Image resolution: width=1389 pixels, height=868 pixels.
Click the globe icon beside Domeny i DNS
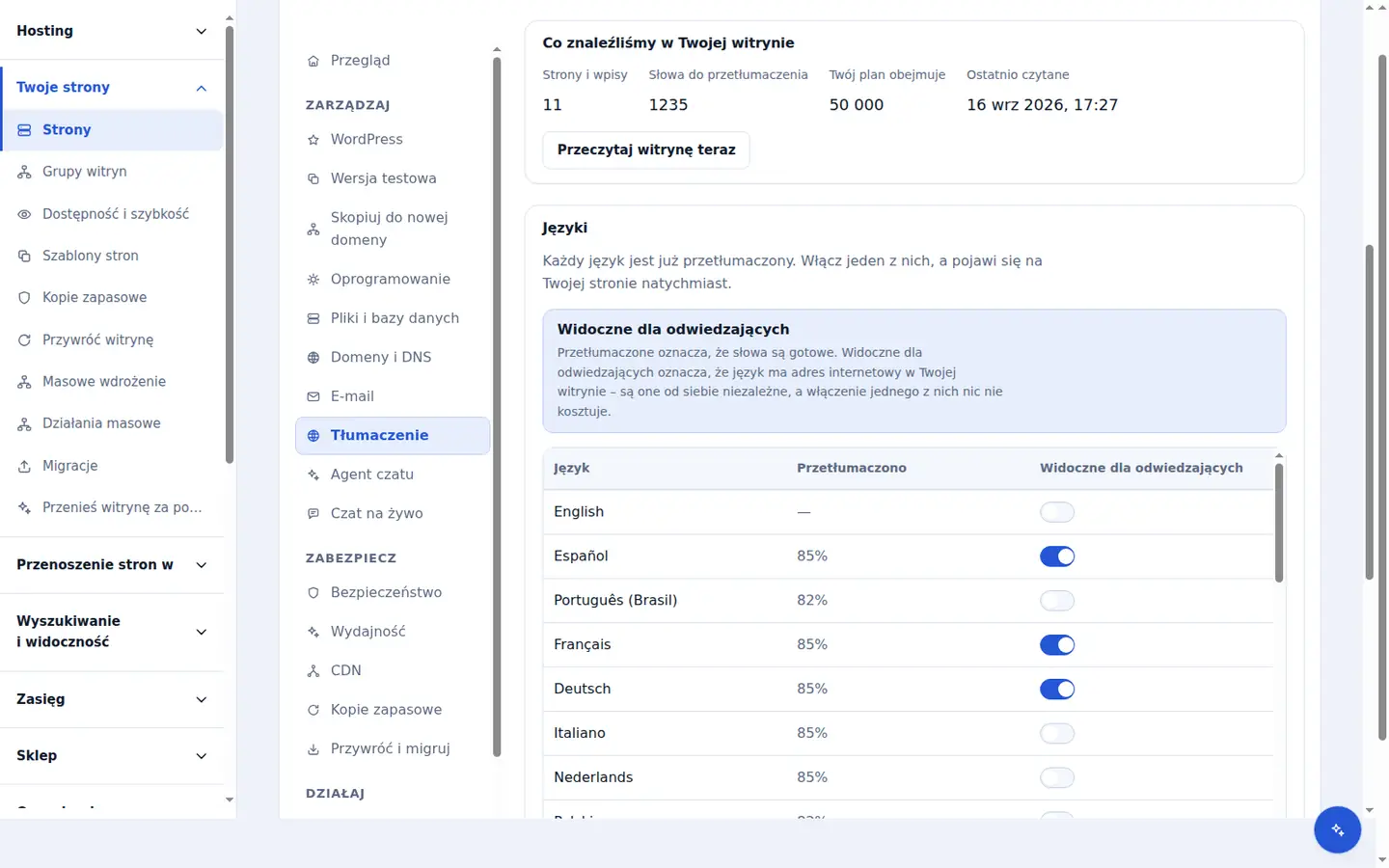point(313,358)
